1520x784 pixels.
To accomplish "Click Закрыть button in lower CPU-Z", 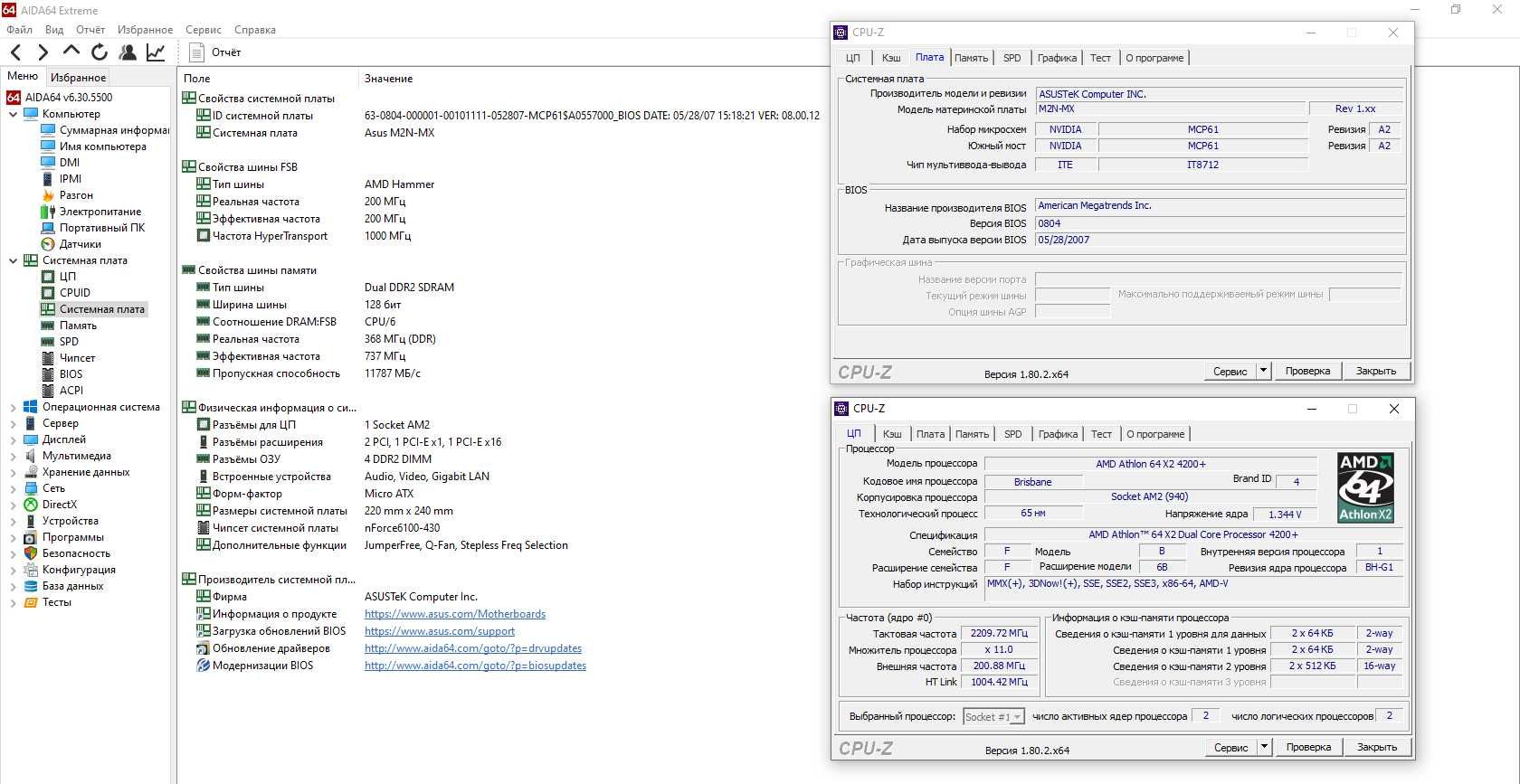I will point(1377,747).
